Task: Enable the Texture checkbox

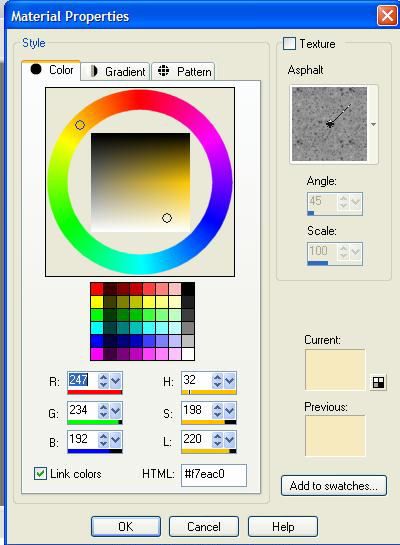Action: pyautogui.click(x=289, y=44)
